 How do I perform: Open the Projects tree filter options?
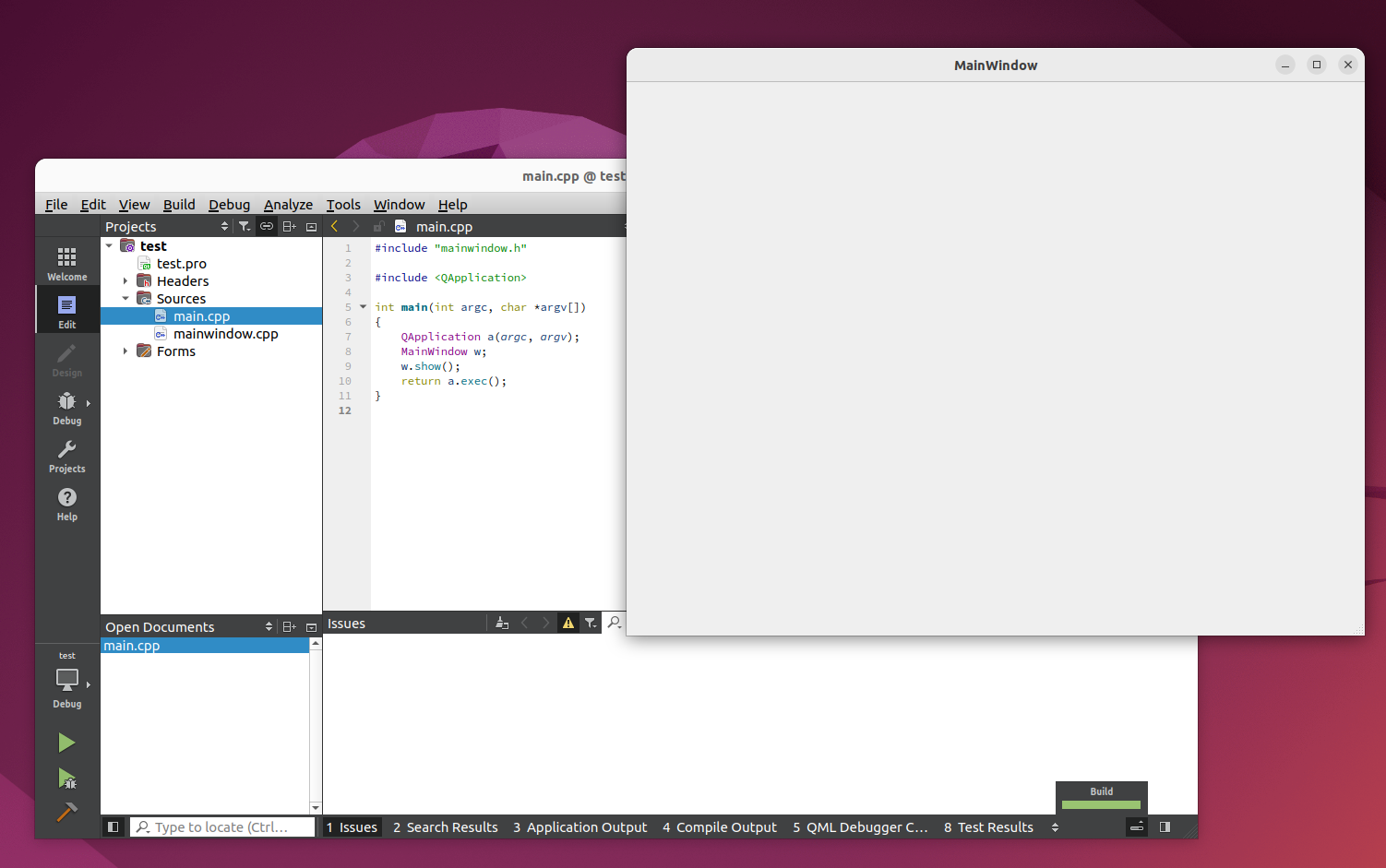pos(244,226)
